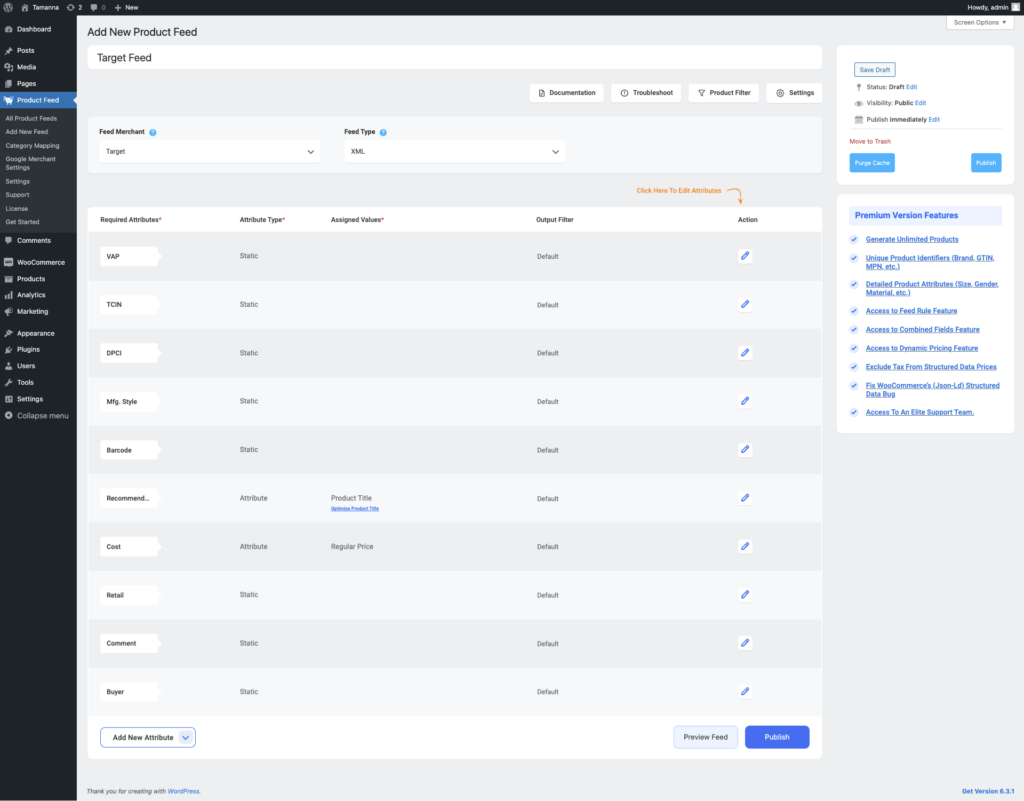Viewport: 1024px width, 801px height.
Task: Click Get Version 6.3.1 link
Action: coord(987,791)
